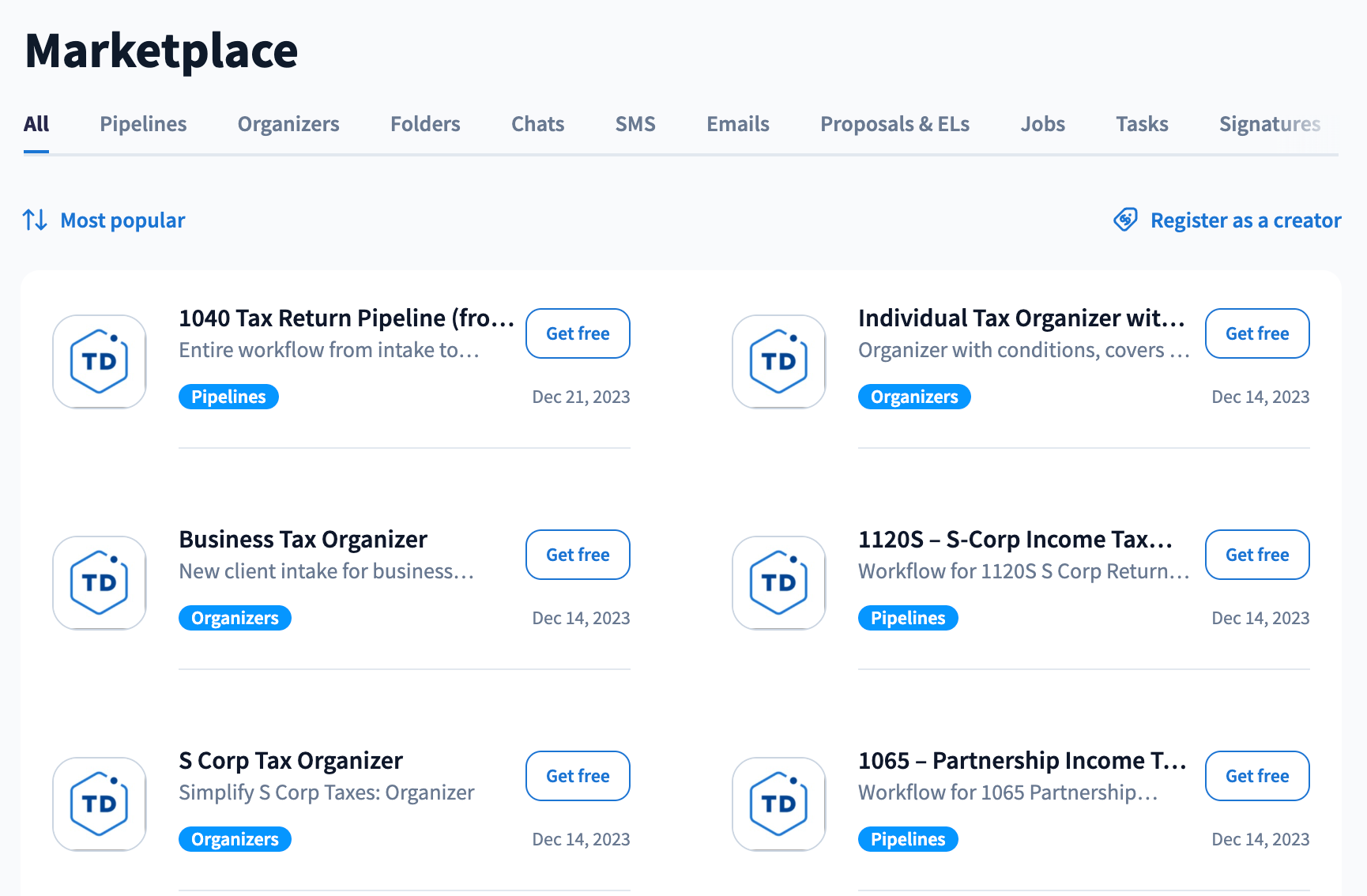Switch to the Organizers tab
This screenshot has width=1367, height=896.
(288, 124)
